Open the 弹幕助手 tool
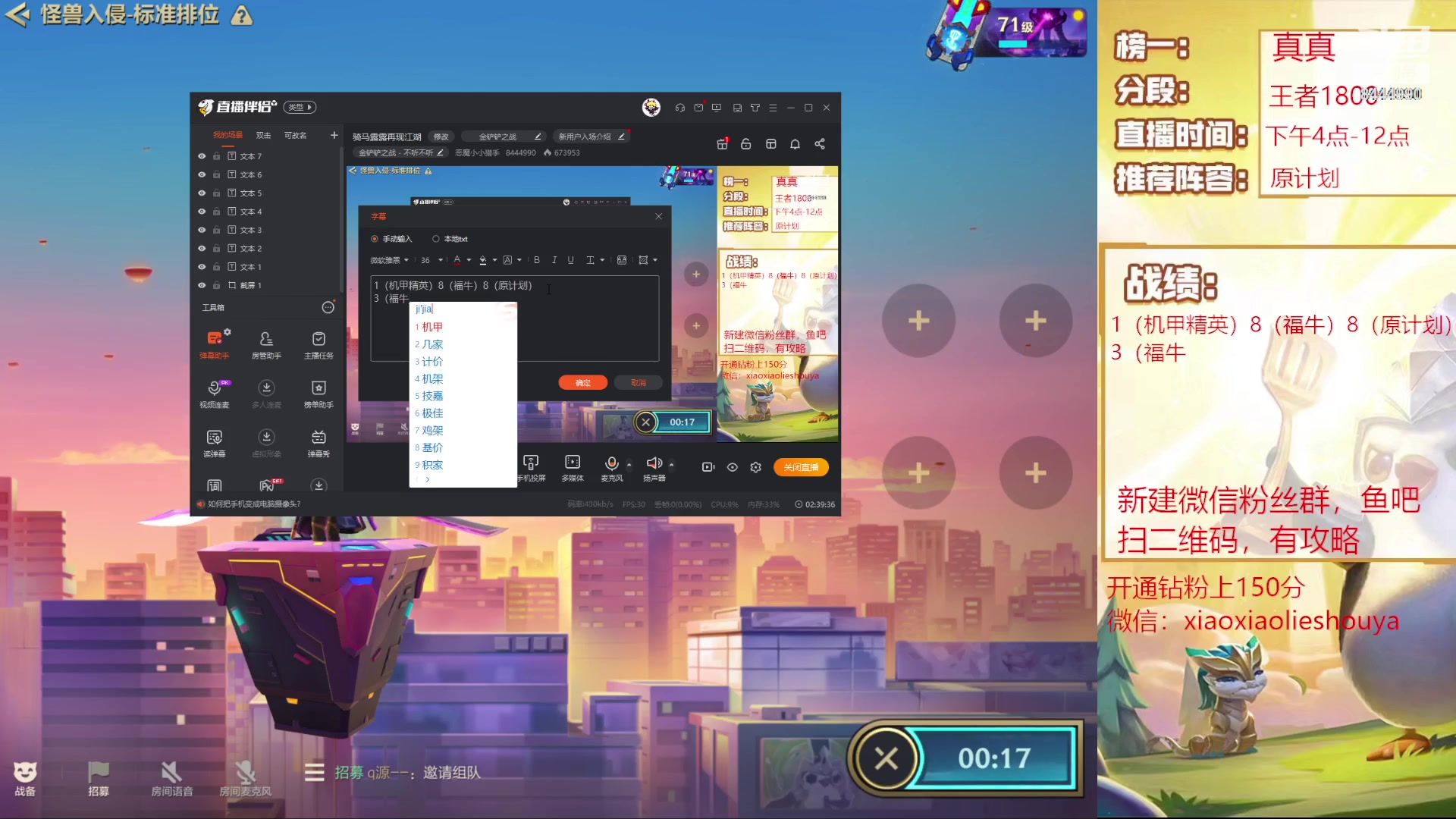The height and width of the screenshot is (819, 1456). click(x=214, y=344)
